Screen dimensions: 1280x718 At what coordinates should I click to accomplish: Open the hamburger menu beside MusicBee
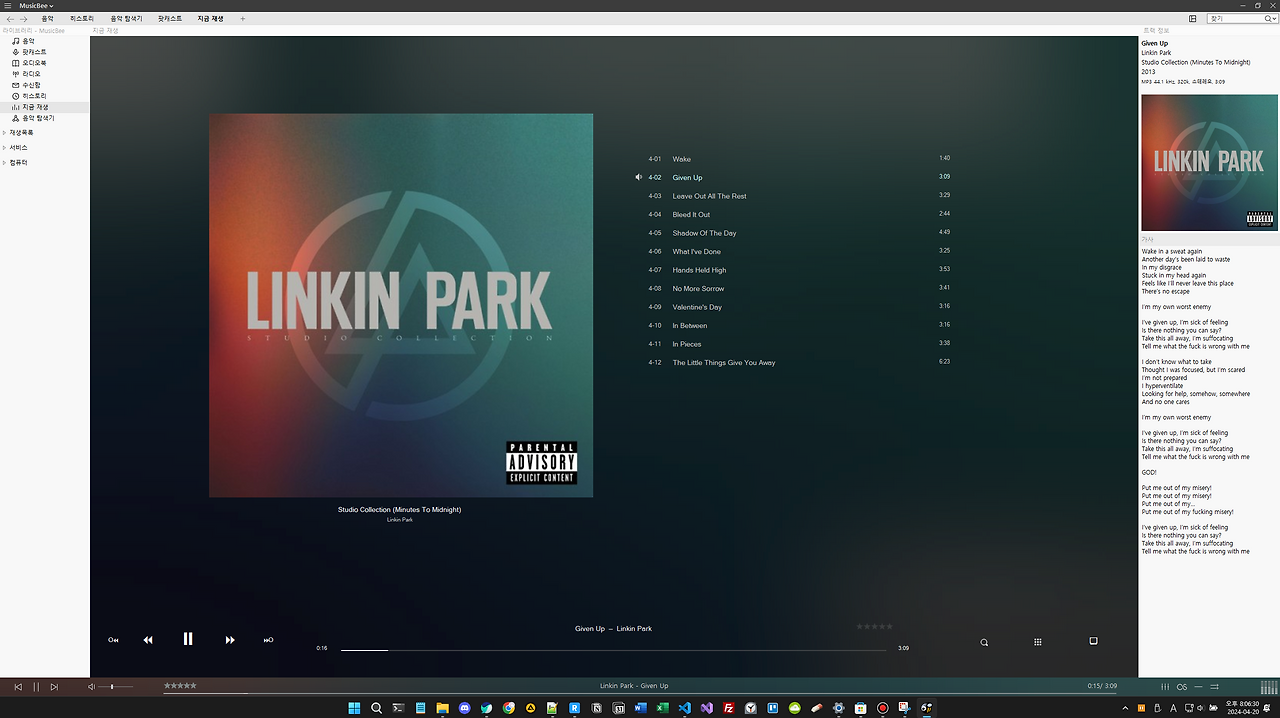coord(7,6)
